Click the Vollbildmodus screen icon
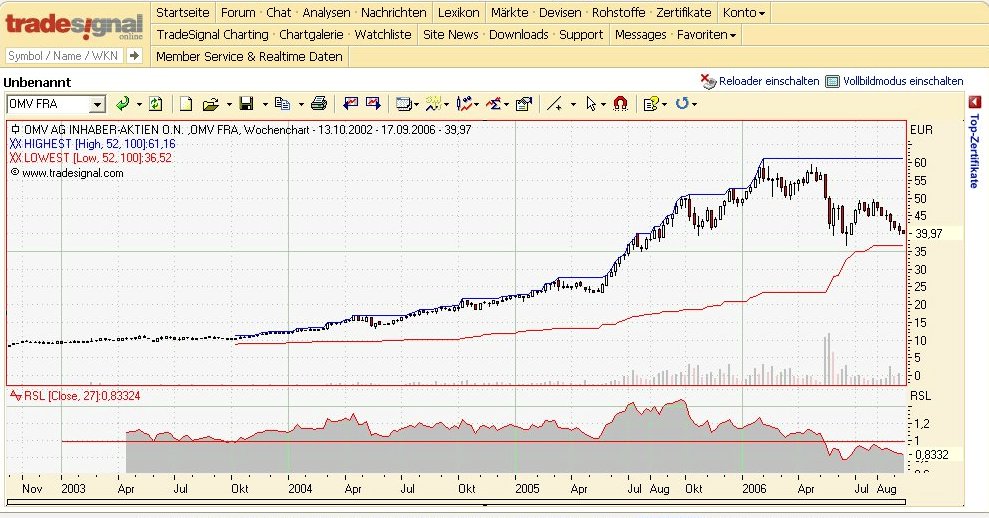Screen dimensions: 989x518 [x=833, y=81]
